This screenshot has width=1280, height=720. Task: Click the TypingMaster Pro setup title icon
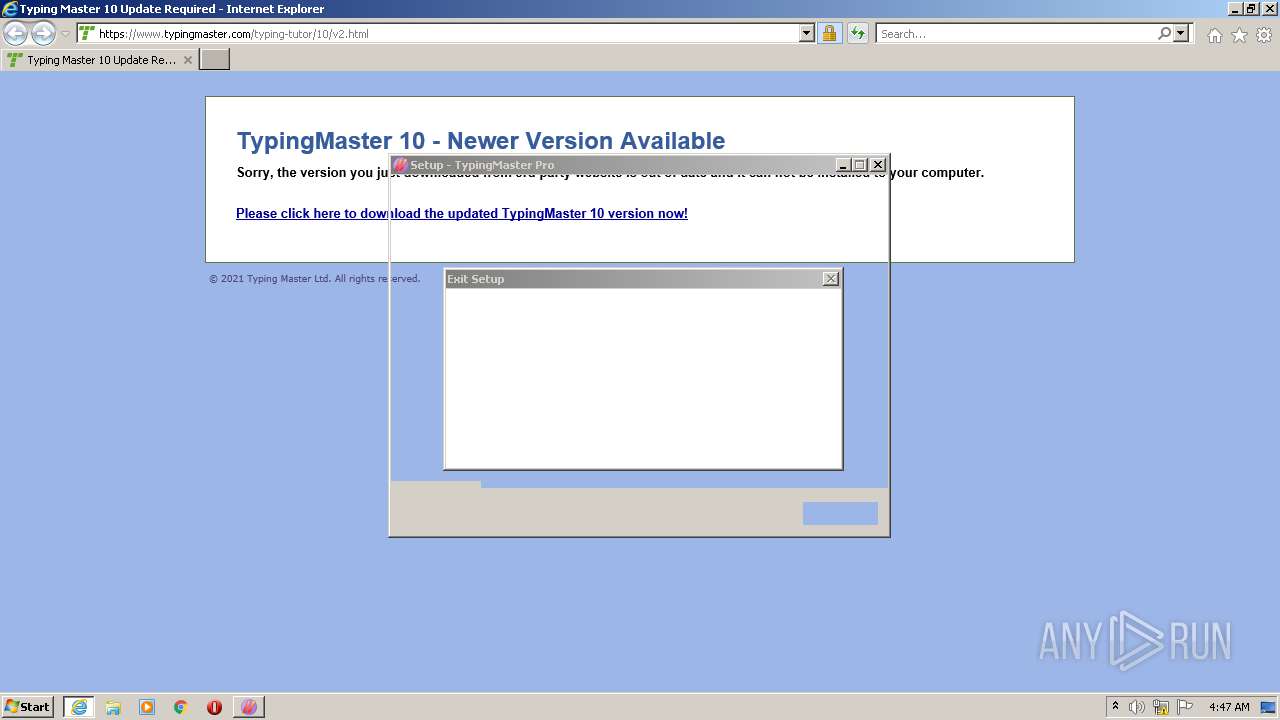click(400, 165)
